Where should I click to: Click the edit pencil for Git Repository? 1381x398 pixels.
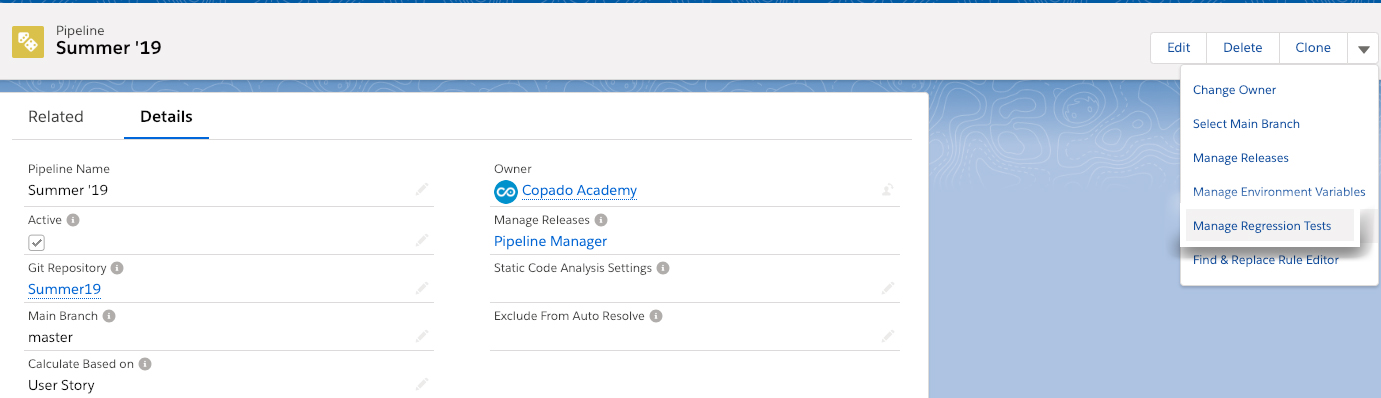point(422,288)
